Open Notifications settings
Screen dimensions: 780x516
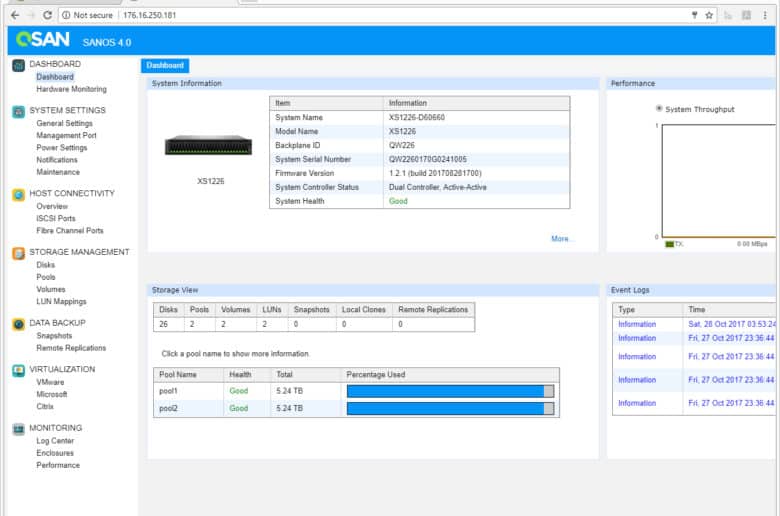[57, 160]
